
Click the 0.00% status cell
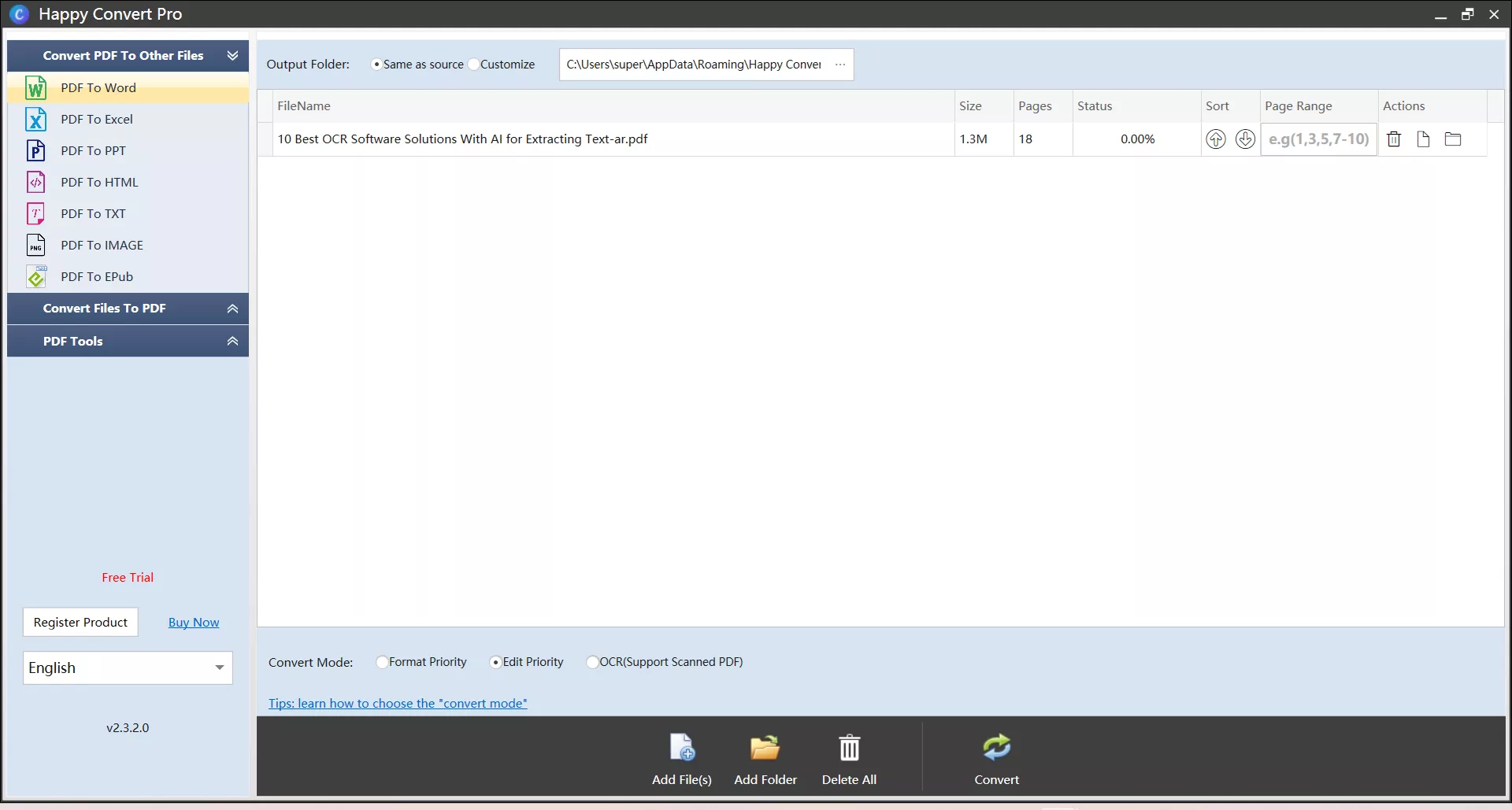[1137, 139]
